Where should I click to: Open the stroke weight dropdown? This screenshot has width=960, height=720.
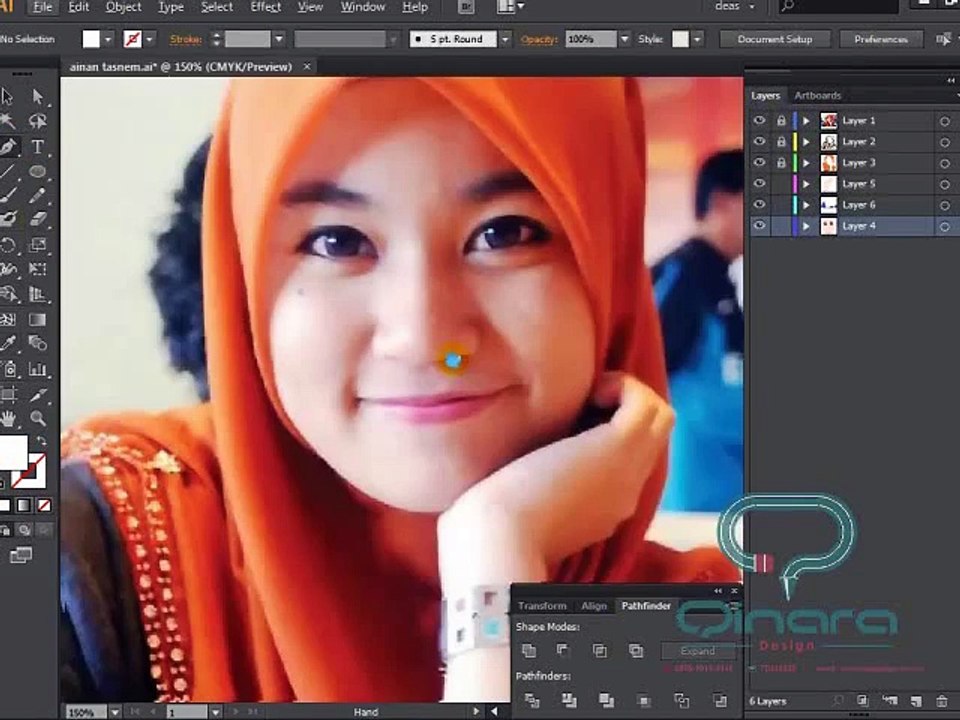click(x=279, y=39)
